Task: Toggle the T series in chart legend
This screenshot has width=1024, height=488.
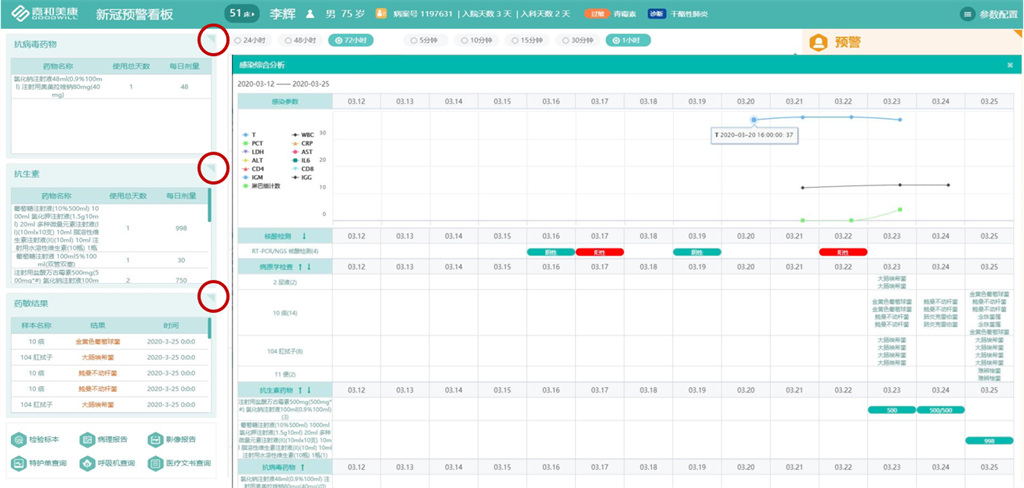Action: point(248,133)
